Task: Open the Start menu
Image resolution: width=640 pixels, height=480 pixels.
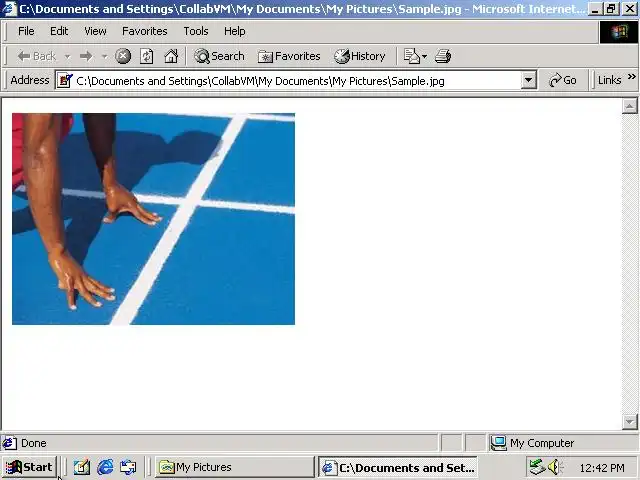Action: 29,467
